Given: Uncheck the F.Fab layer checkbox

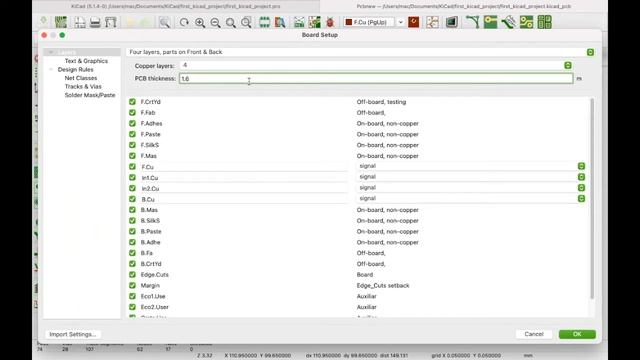Looking at the screenshot, I should pyautogui.click(x=132, y=112).
